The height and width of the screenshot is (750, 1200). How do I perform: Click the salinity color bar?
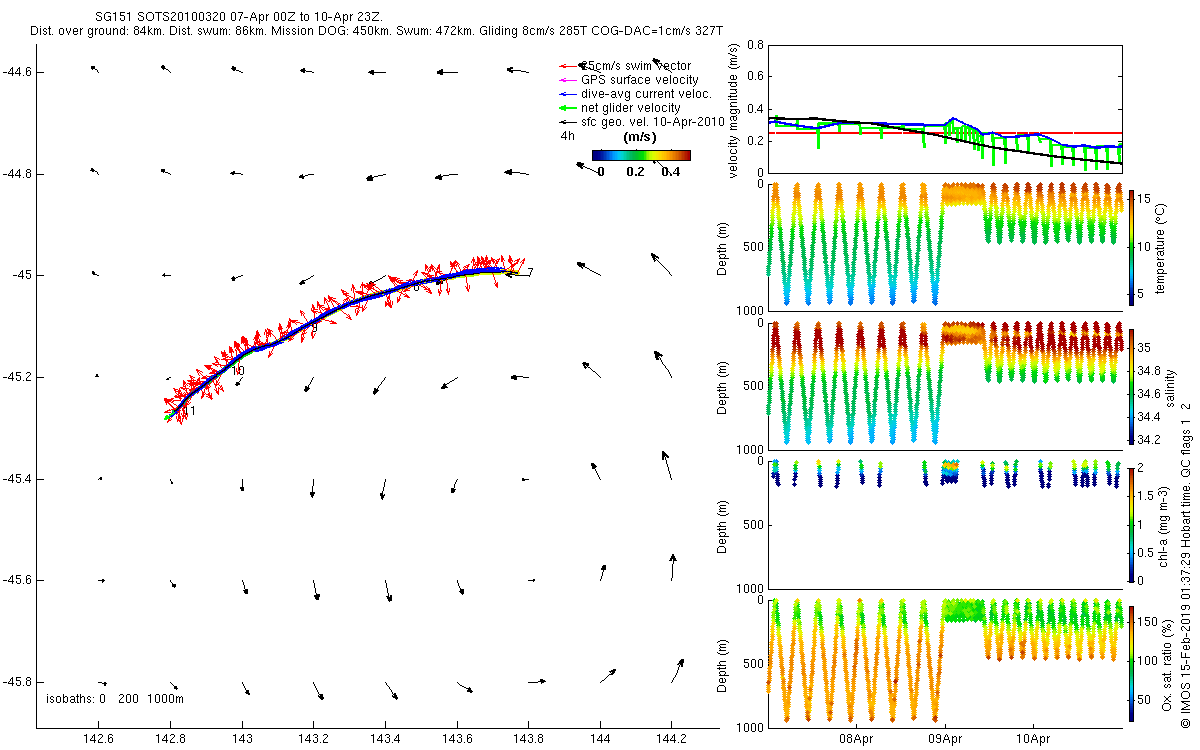[x=1133, y=385]
